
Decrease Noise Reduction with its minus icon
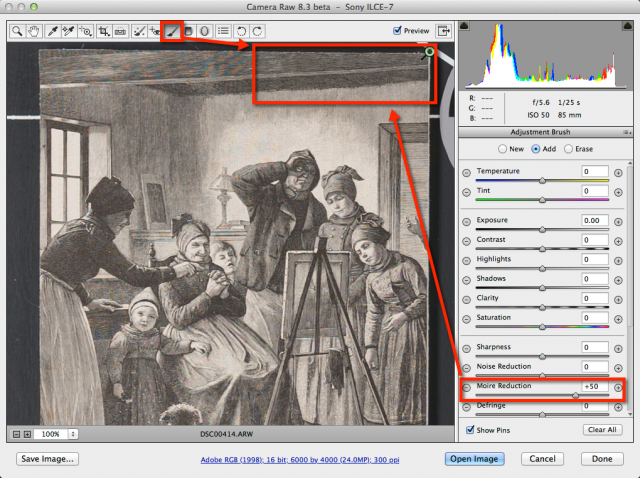[467, 368]
